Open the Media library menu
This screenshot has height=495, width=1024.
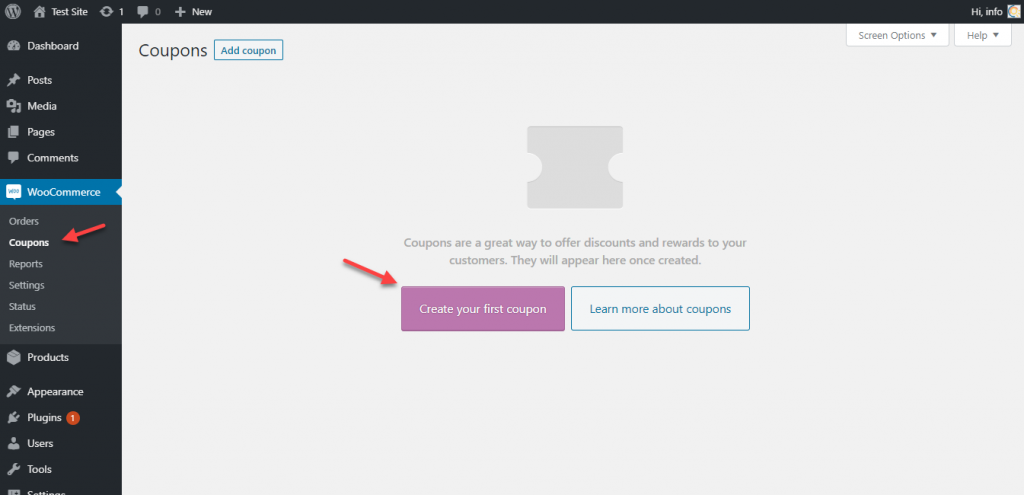coord(41,106)
